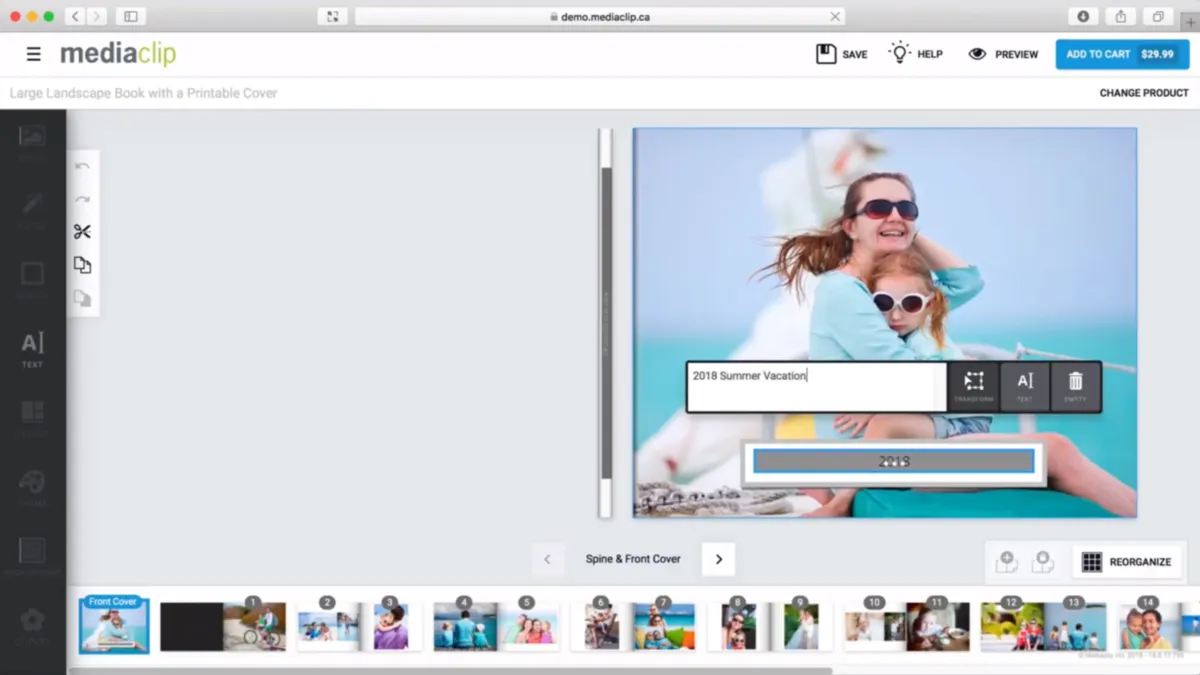Select page 14 thumbnail
The height and width of the screenshot is (675, 1200).
[1149, 627]
